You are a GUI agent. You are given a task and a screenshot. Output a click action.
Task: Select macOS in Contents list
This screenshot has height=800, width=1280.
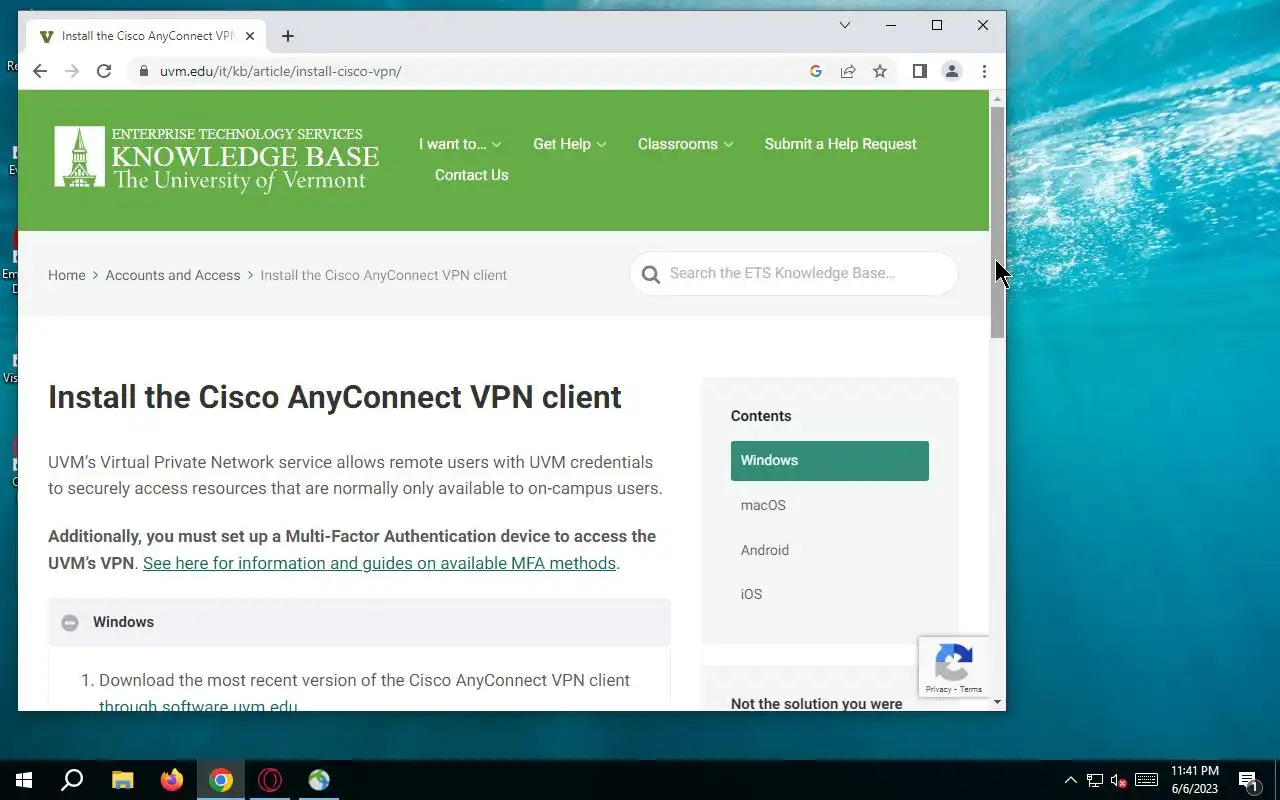[x=763, y=505]
